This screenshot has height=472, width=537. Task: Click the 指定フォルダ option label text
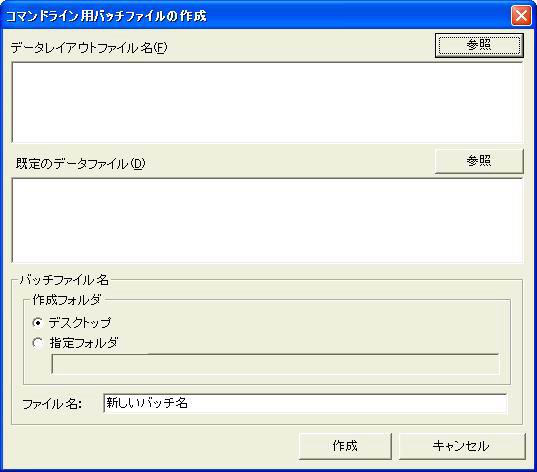[84, 343]
